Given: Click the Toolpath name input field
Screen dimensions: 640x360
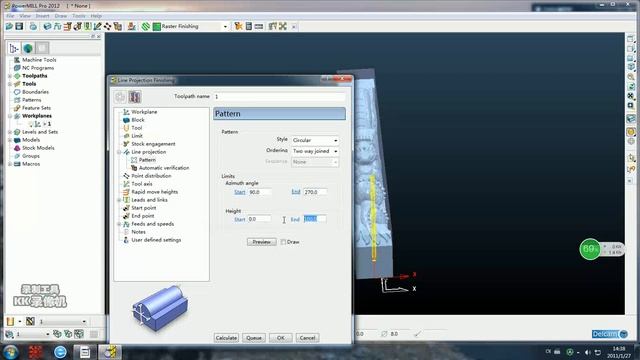Looking at the screenshot, I should tap(279, 97).
